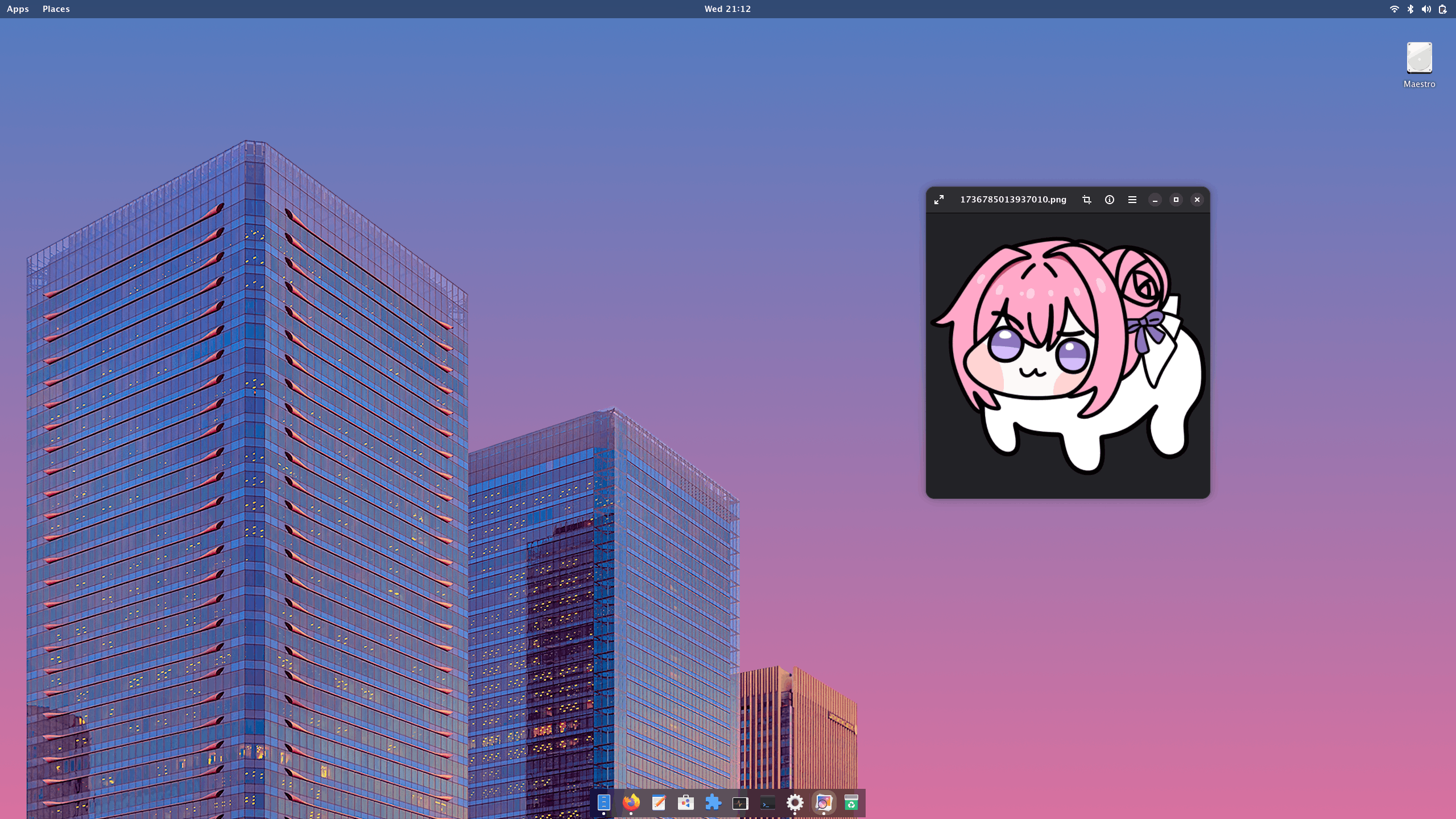Open the Apps menu

click(x=18, y=9)
